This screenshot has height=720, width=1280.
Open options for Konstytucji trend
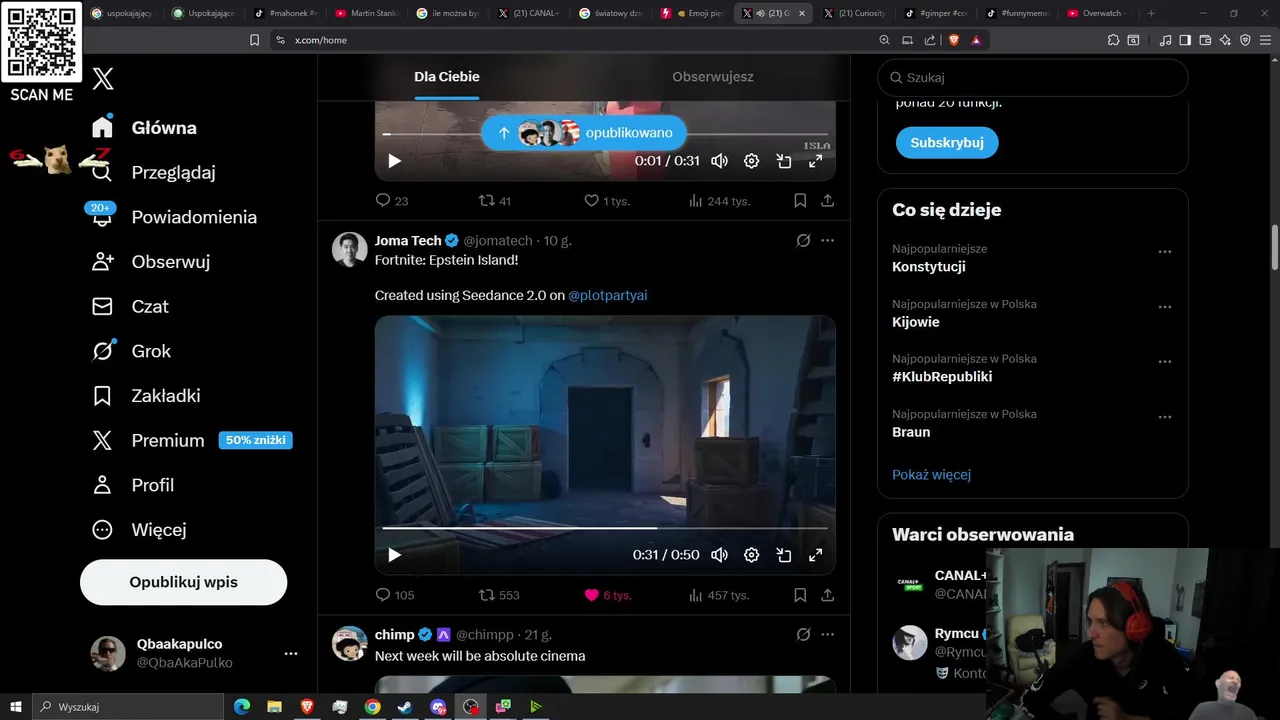1164,252
